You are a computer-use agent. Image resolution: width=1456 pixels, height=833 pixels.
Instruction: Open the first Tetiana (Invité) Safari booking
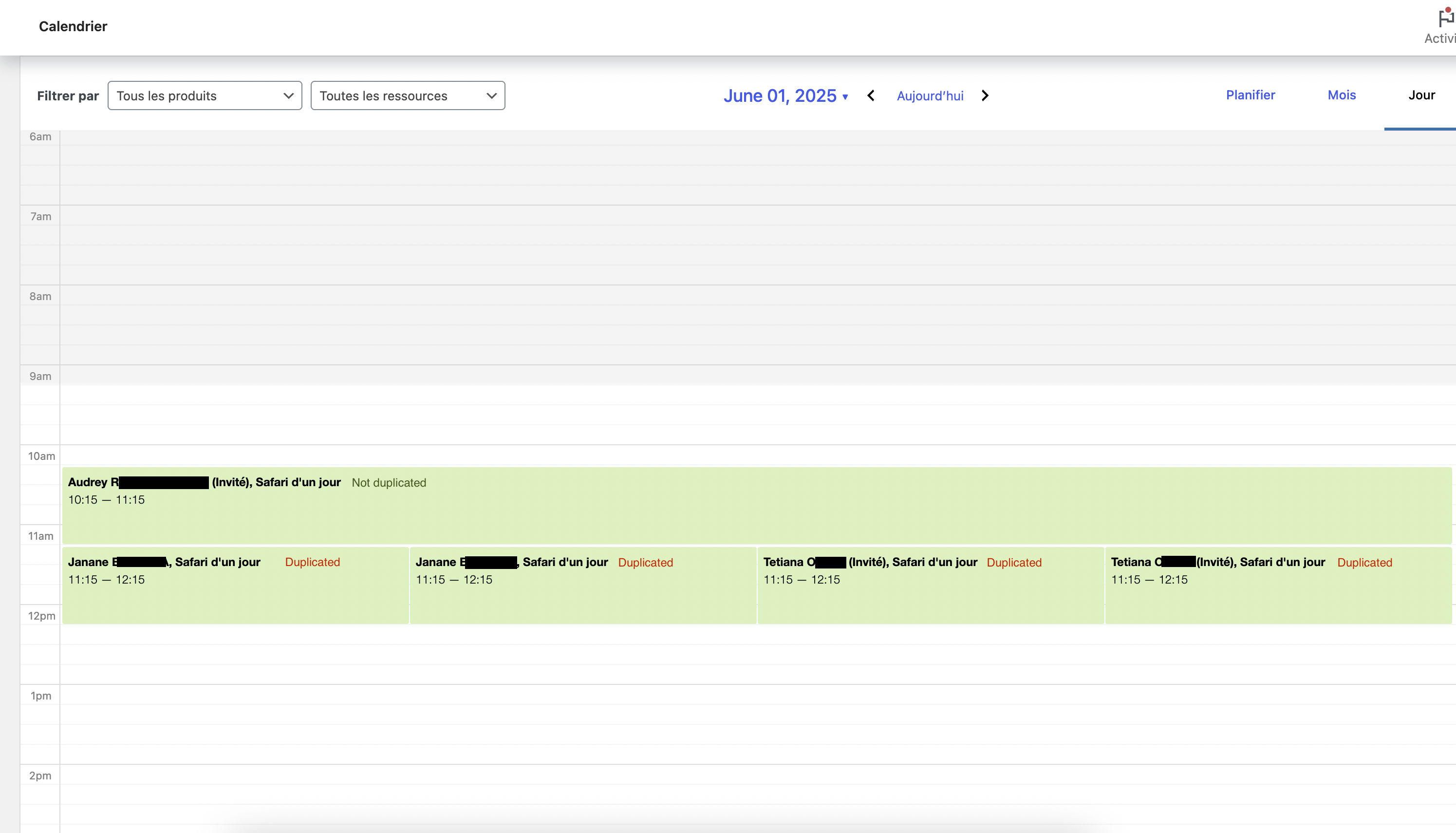931,585
